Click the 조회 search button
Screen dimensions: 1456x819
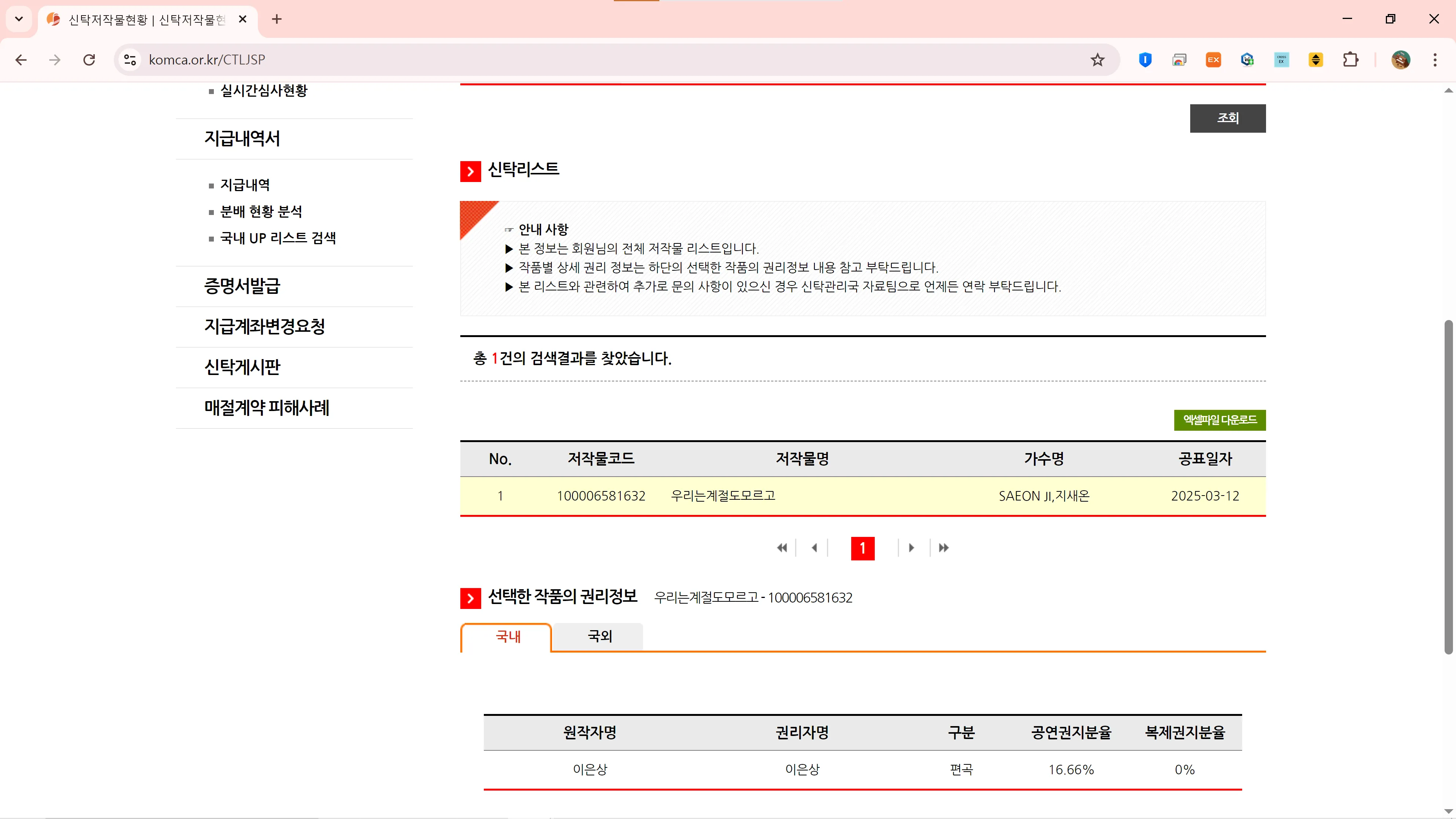pyautogui.click(x=1228, y=118)
